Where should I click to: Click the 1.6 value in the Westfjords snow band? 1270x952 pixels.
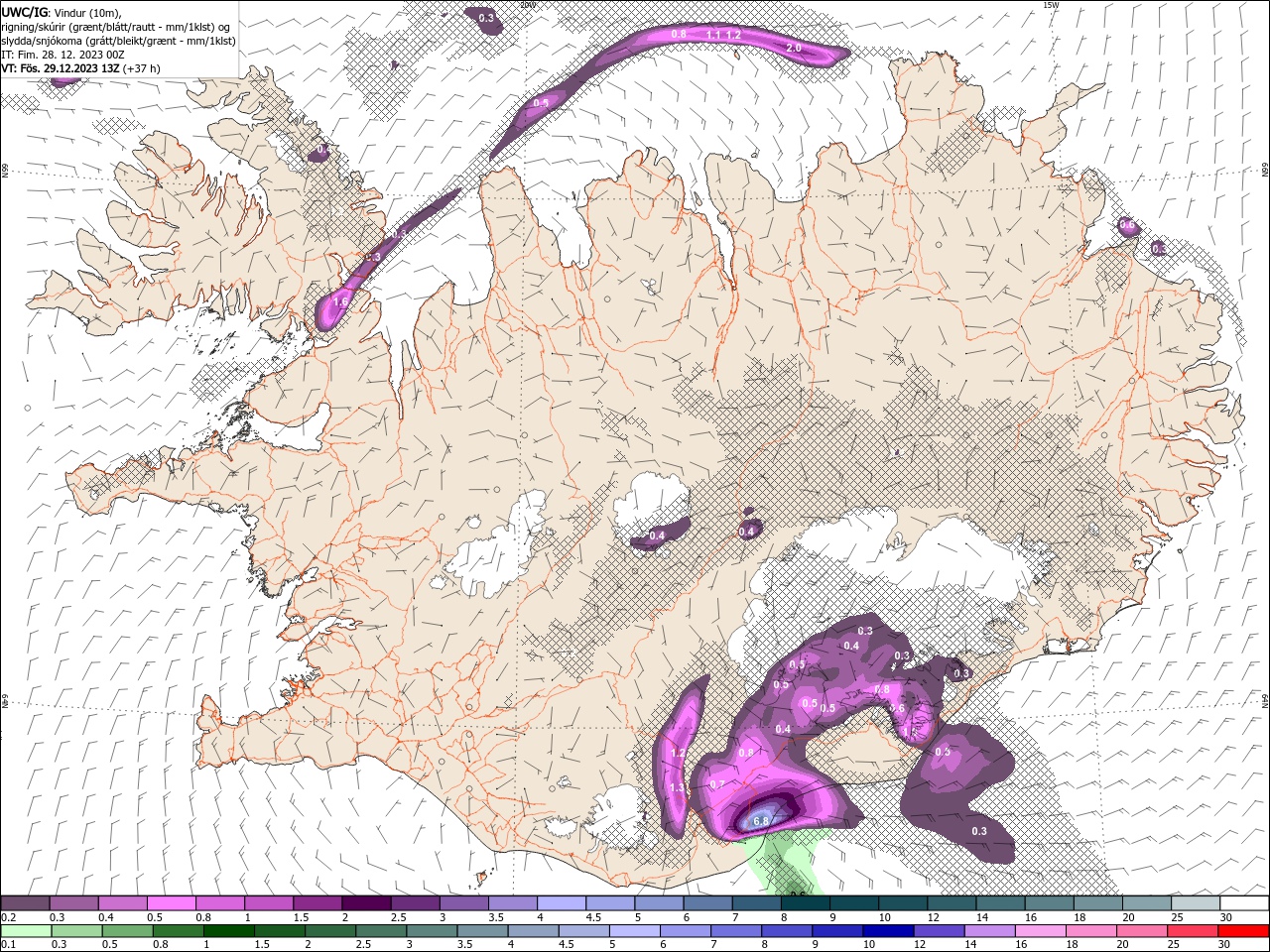point(341,301)
